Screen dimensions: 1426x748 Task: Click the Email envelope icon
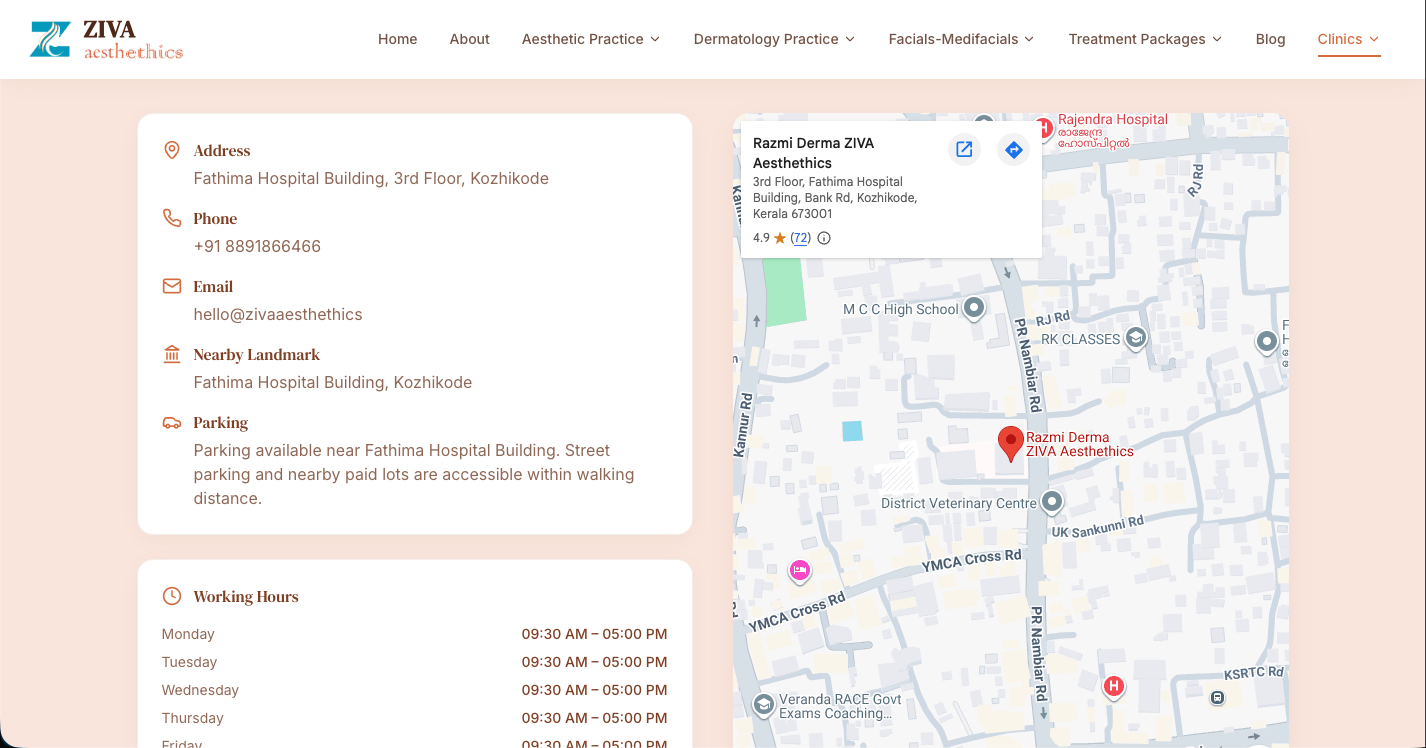(172, 286)
